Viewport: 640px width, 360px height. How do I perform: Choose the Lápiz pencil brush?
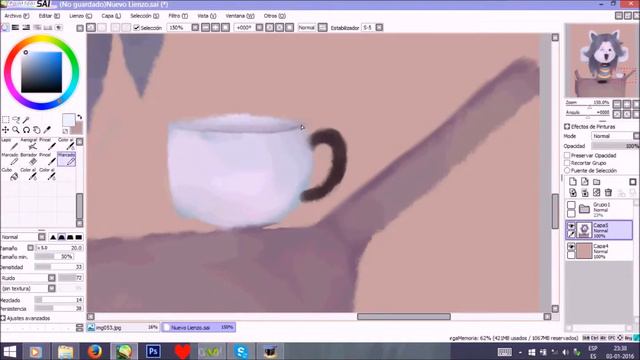(x=10, y=144)
